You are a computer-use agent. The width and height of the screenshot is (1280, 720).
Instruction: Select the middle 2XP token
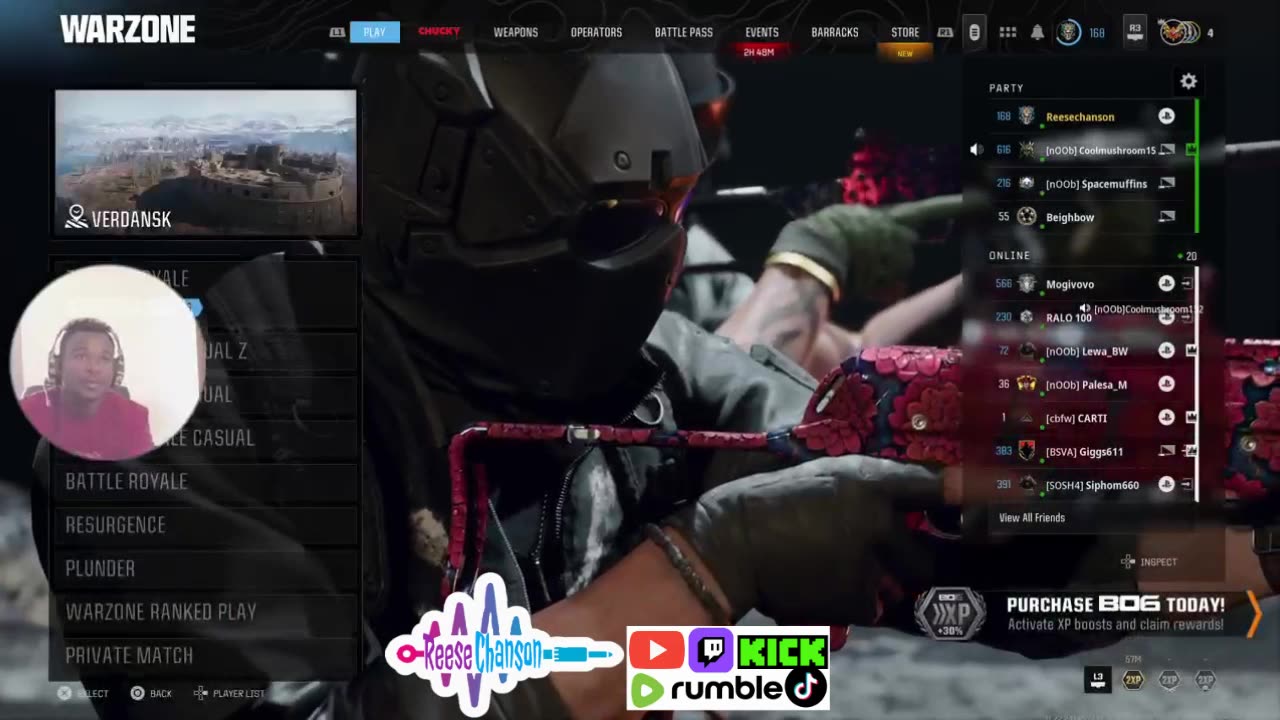1169,680
